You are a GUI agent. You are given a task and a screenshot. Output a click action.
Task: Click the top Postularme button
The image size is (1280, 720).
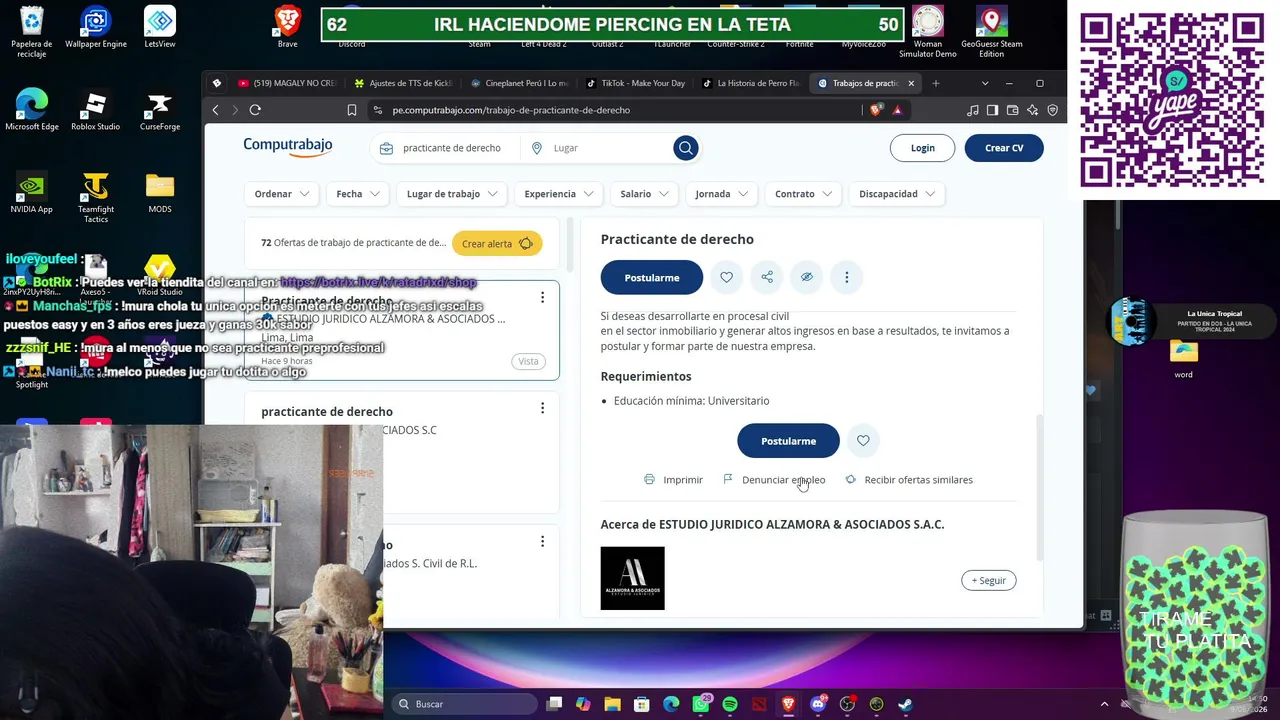pos(652,277)
